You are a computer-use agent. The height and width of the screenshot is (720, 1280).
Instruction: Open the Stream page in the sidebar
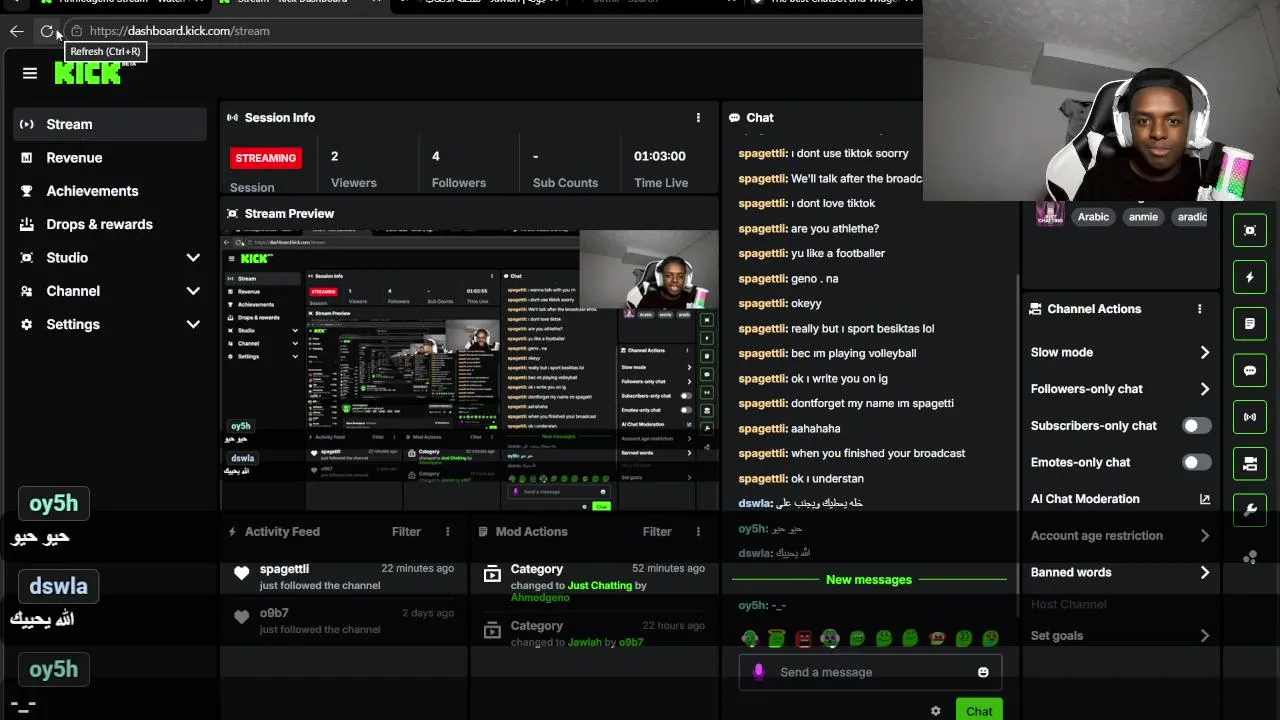pyautogui.click(x=110, y=124)
